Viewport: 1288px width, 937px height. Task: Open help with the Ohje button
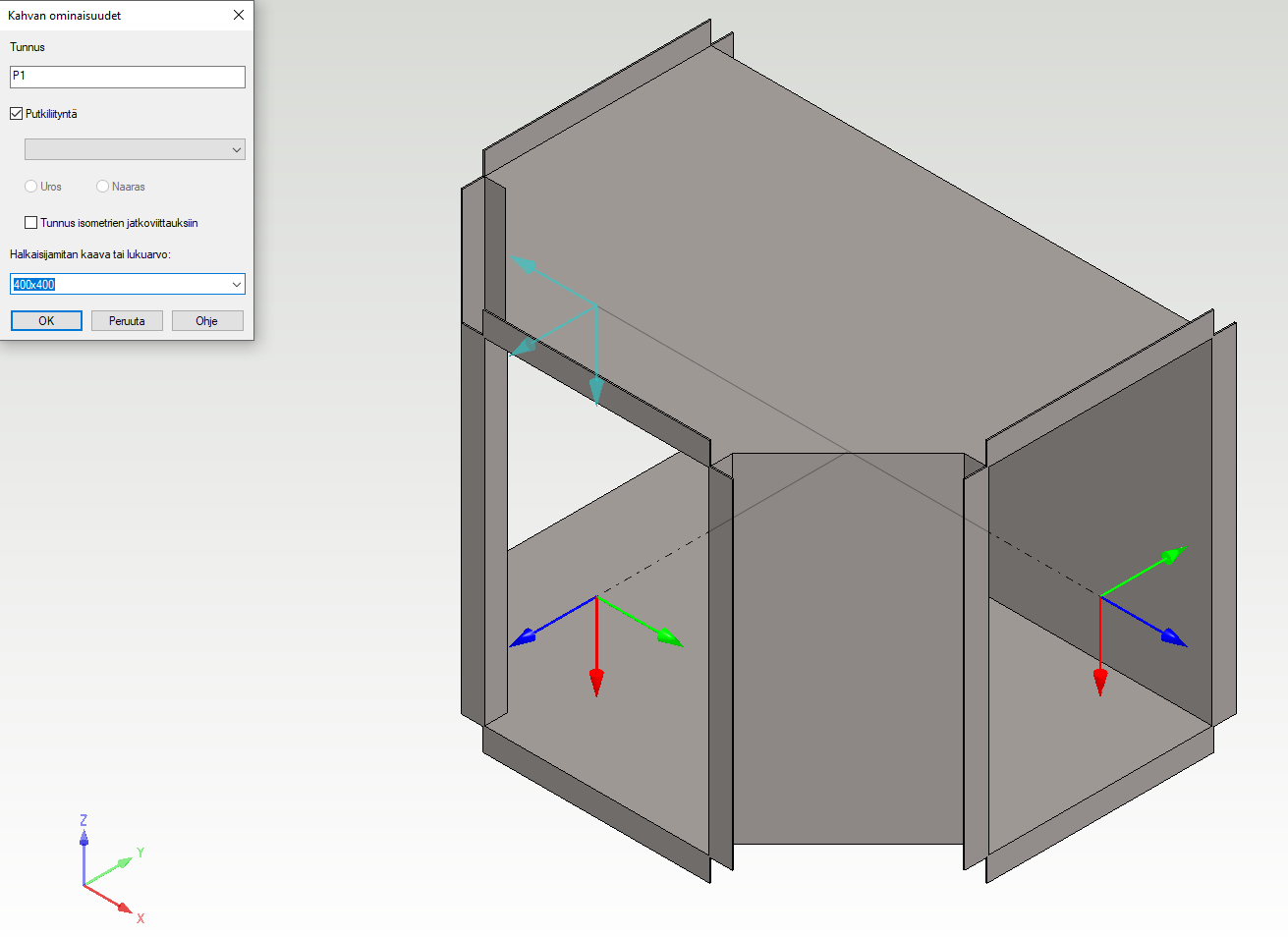click(x=206, y=321)
